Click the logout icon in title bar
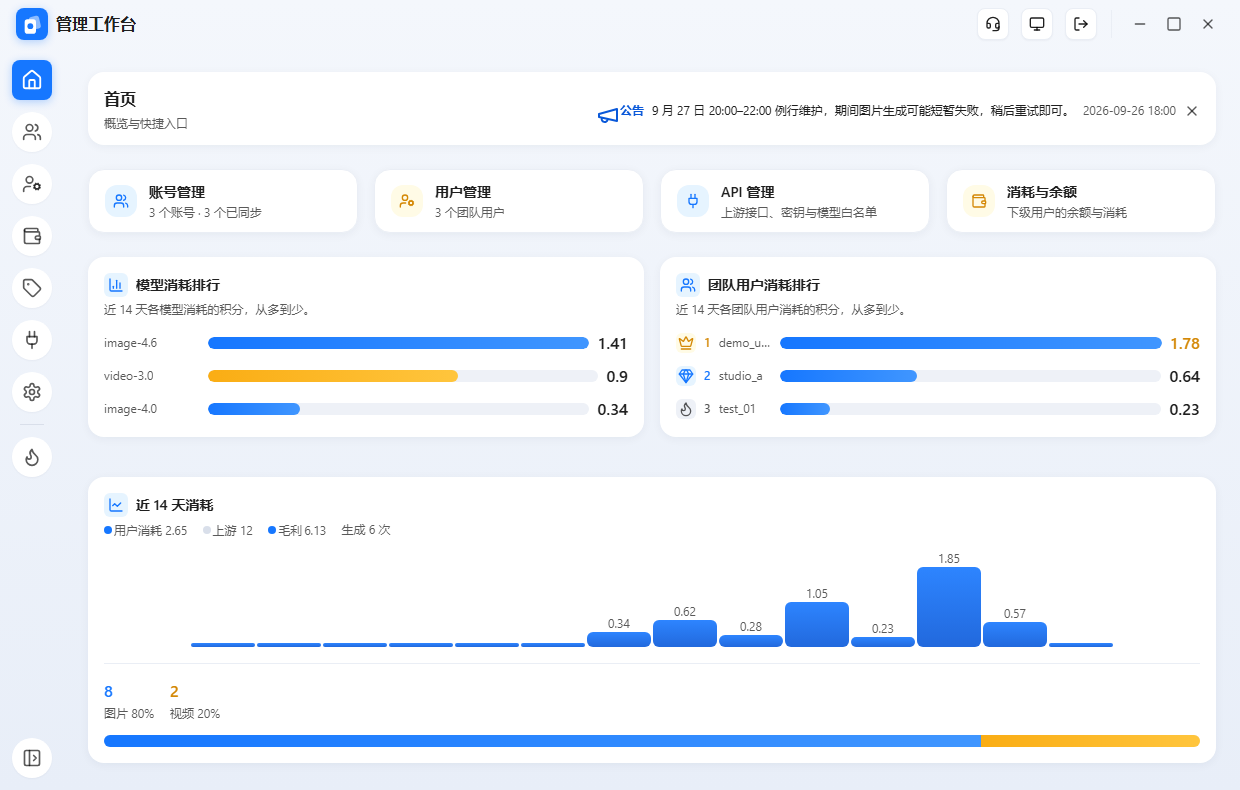This screenshot has width=1240, height=790. point(1081,24)
